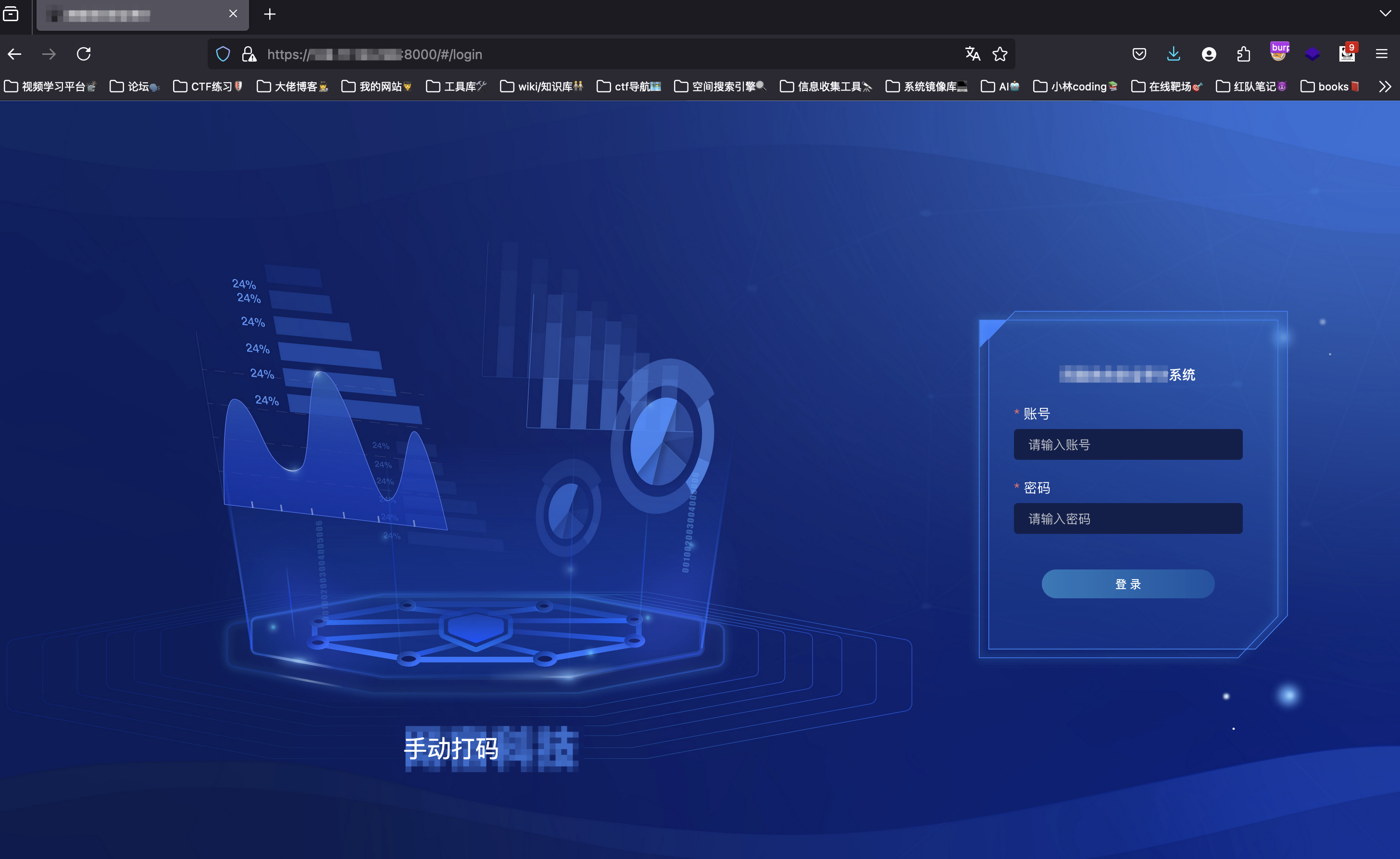Image resolution: width=1400 pixels, height=859 pixels.
Task: Click the reload page icon
Action: point(84,54)
